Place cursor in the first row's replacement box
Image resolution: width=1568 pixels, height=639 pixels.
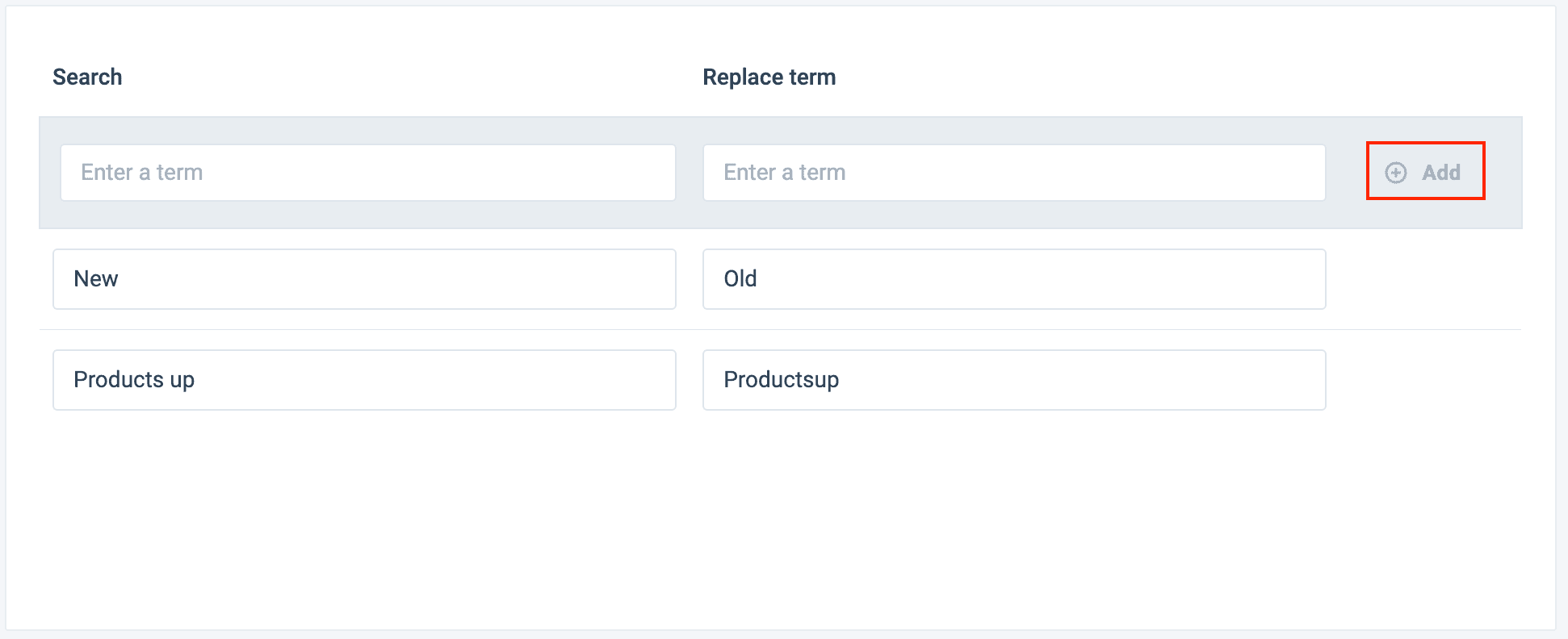(1013, 279)
